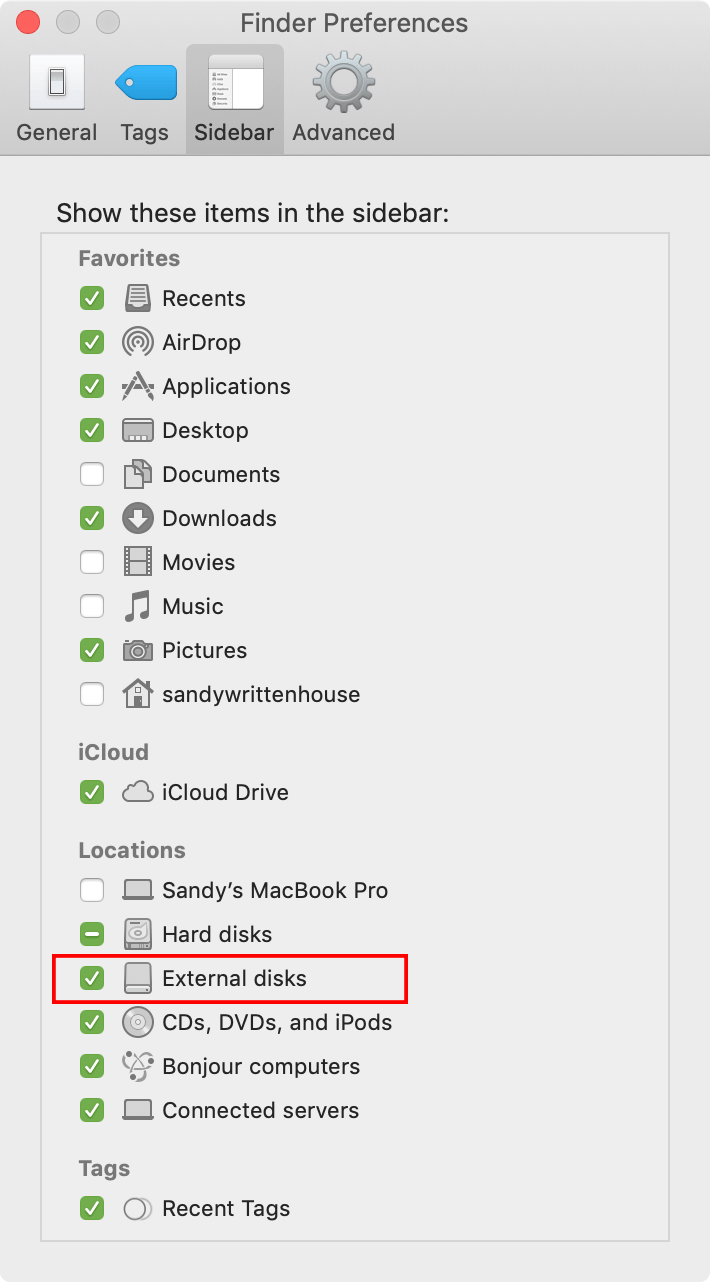Uncheck the Recent Tags checkbox
The height and width of the screenshot is (1282, 710).
[92, 1208]
